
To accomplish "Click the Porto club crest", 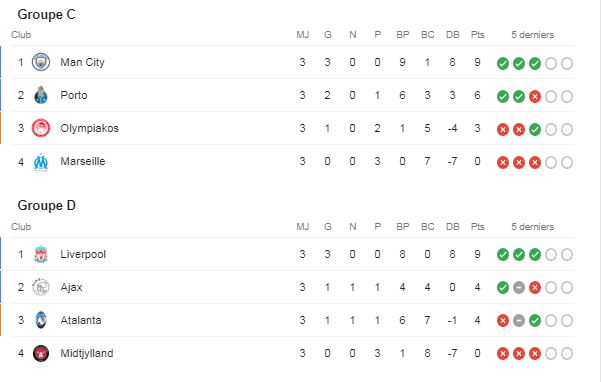I will (41, 95).
